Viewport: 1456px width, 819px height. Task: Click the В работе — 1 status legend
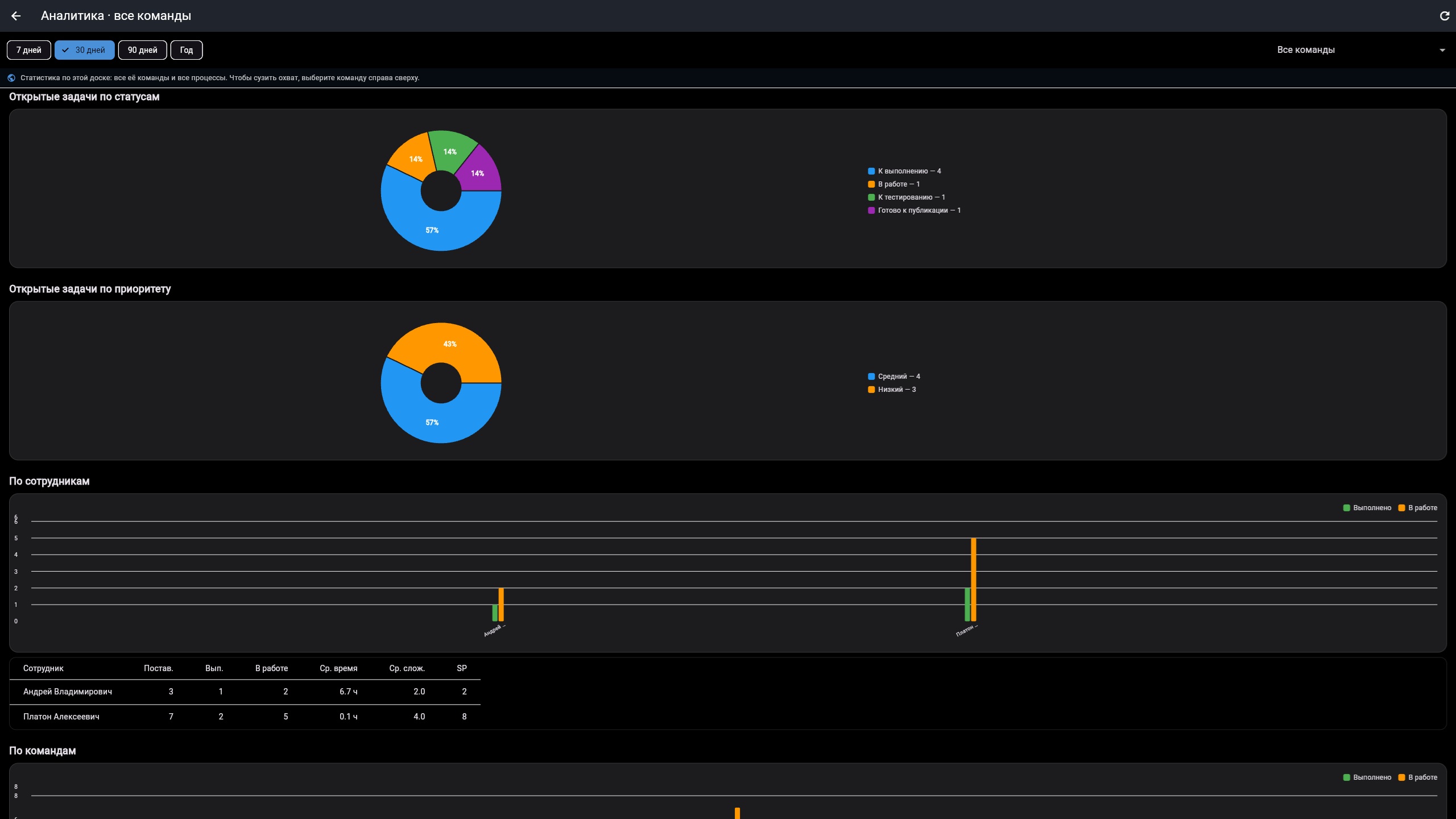point(894,184)
